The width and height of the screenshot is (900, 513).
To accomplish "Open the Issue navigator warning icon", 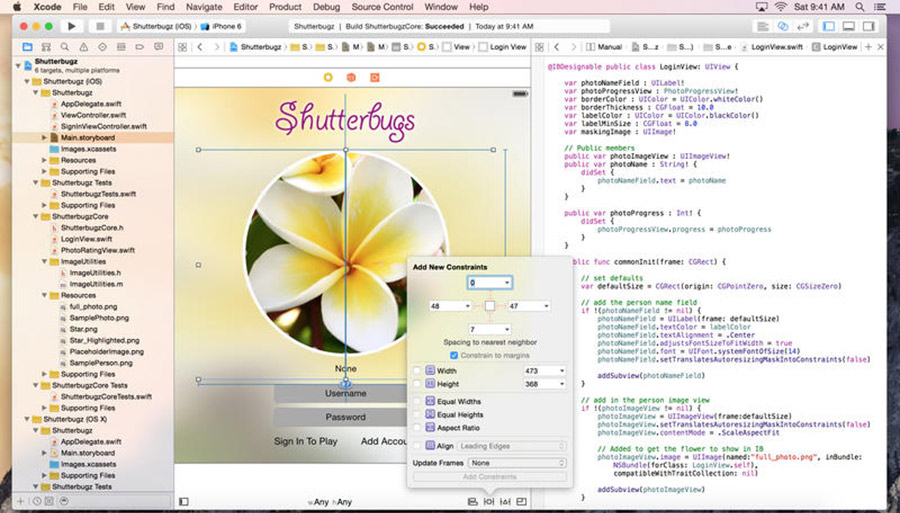I will pyautogui.click(x=84, y=47).
